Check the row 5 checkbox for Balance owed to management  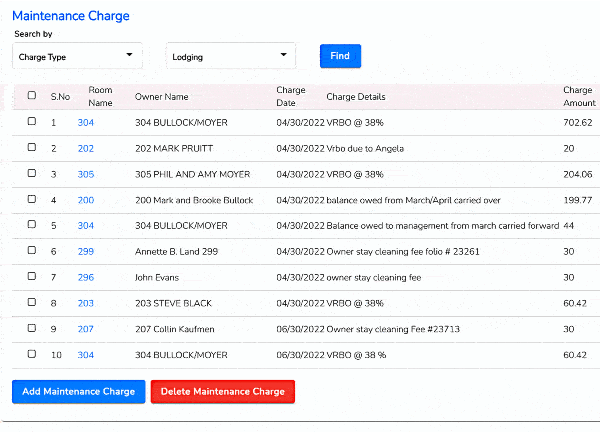pyautogui.click(x=32, y=224)
